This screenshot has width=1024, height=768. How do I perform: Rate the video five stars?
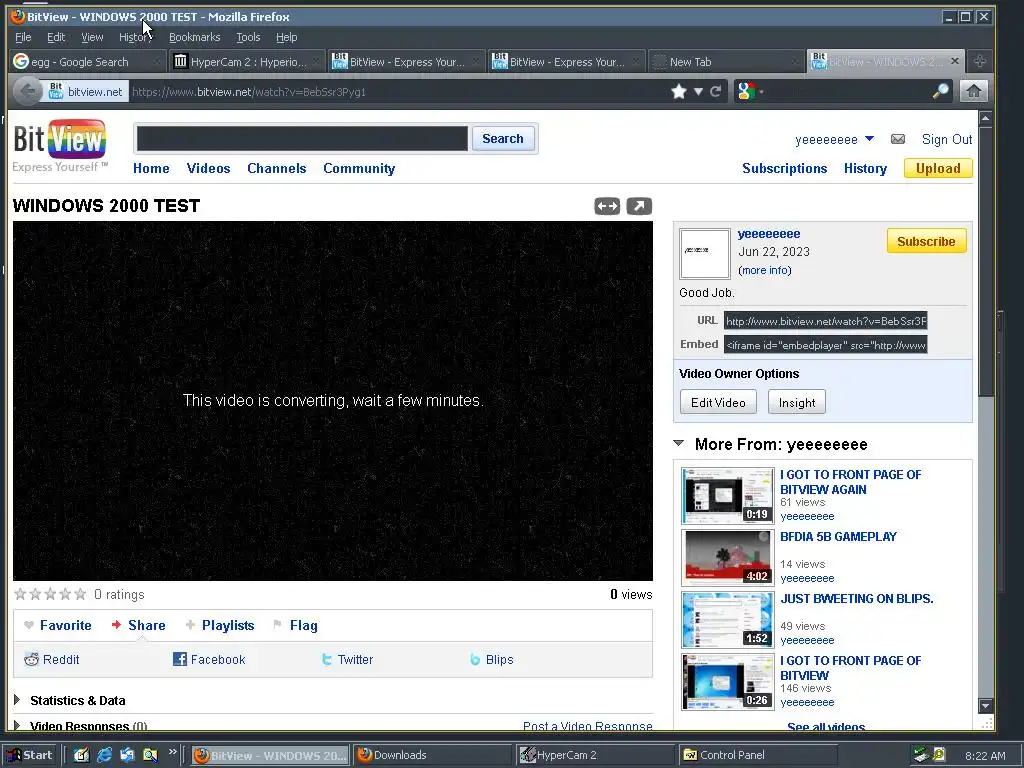click(x=80, y=594)
